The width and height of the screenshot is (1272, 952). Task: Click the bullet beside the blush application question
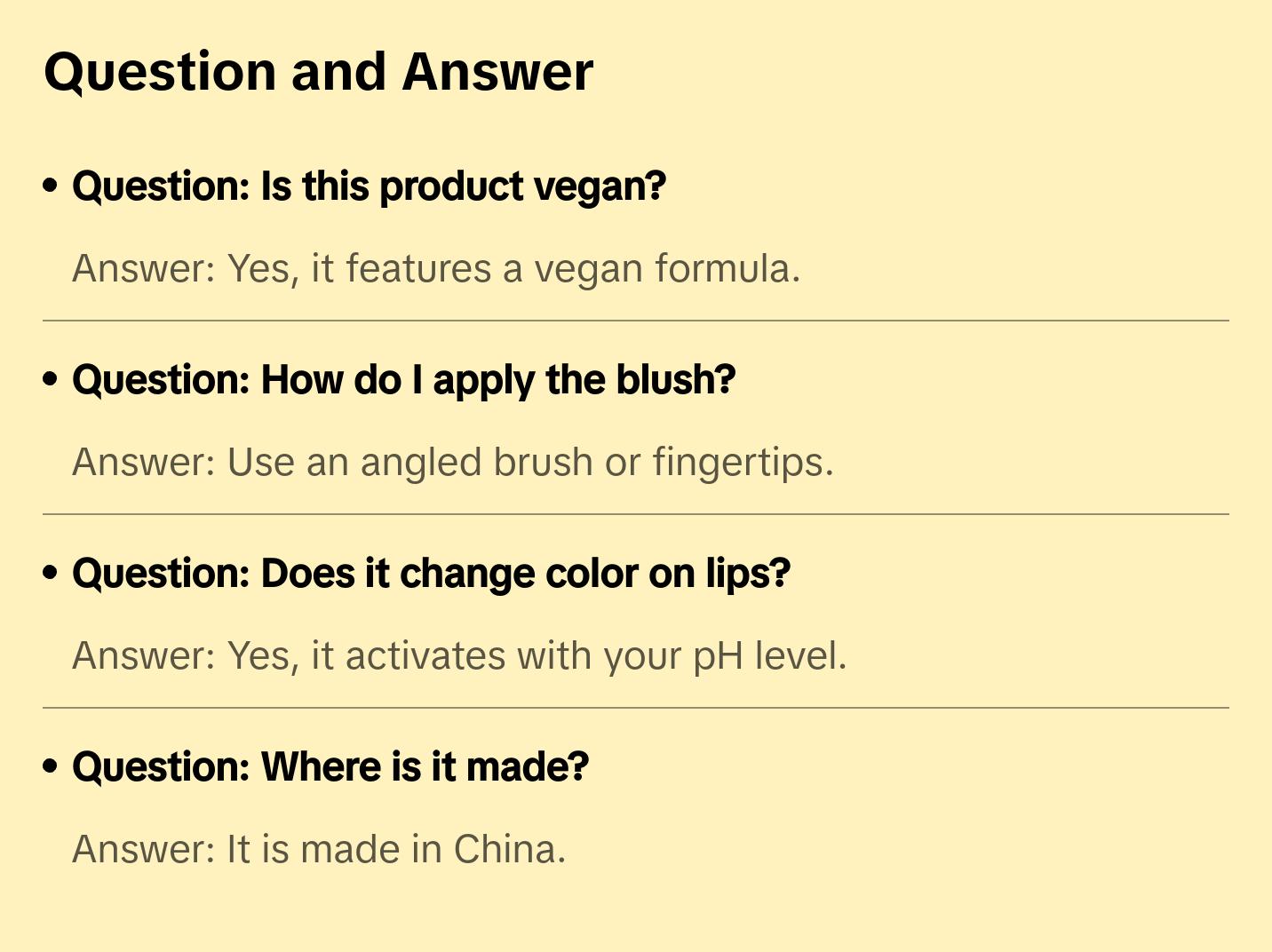[x=51, y=379]
